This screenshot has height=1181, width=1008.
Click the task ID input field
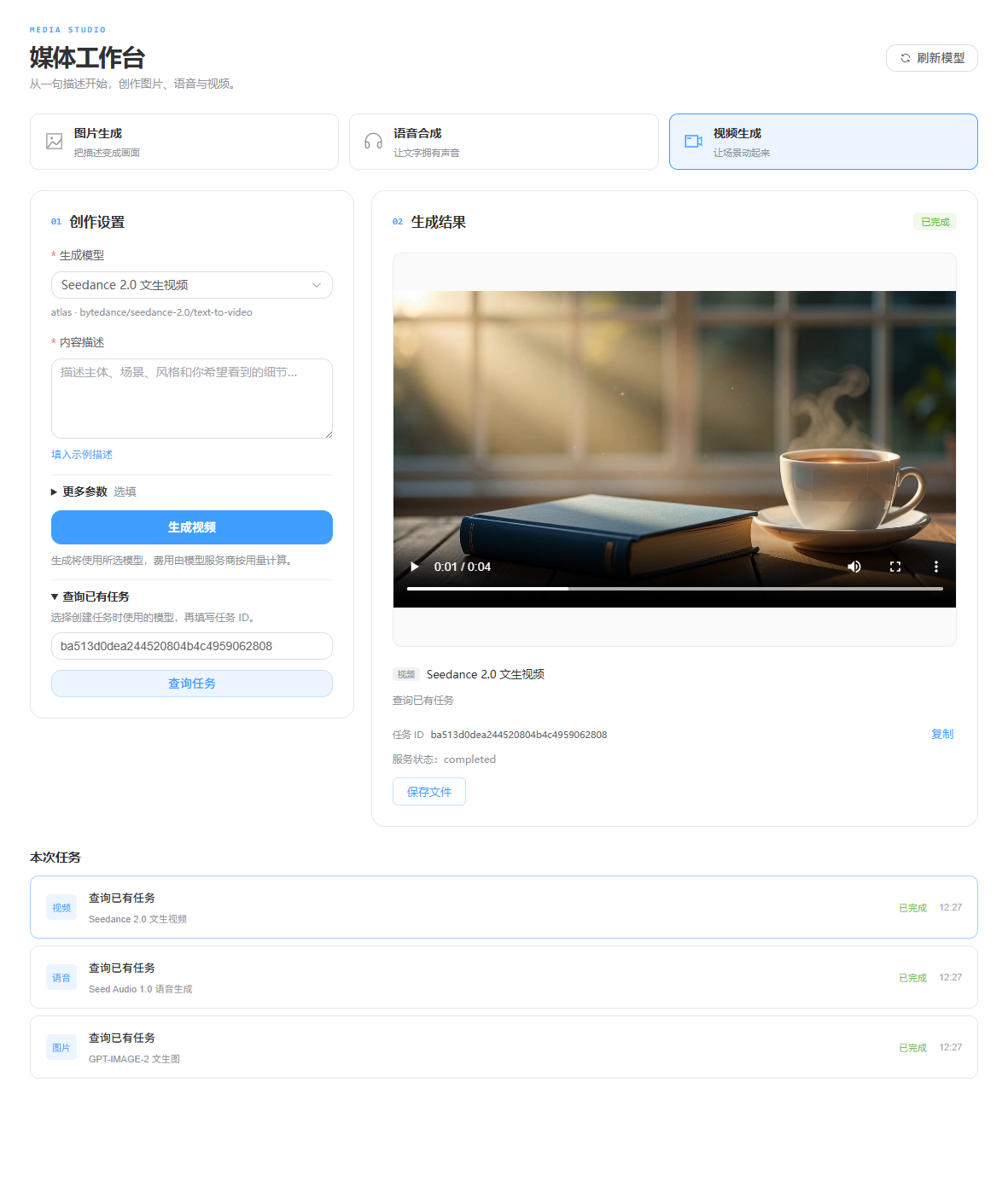pyautogui.click(x=192, y=646)
